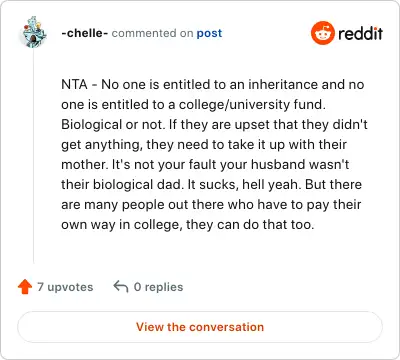Click 'Biological or not.' sentence in comment
The width and height of the screenshot is (400, 360).
(x=113, y=125)
